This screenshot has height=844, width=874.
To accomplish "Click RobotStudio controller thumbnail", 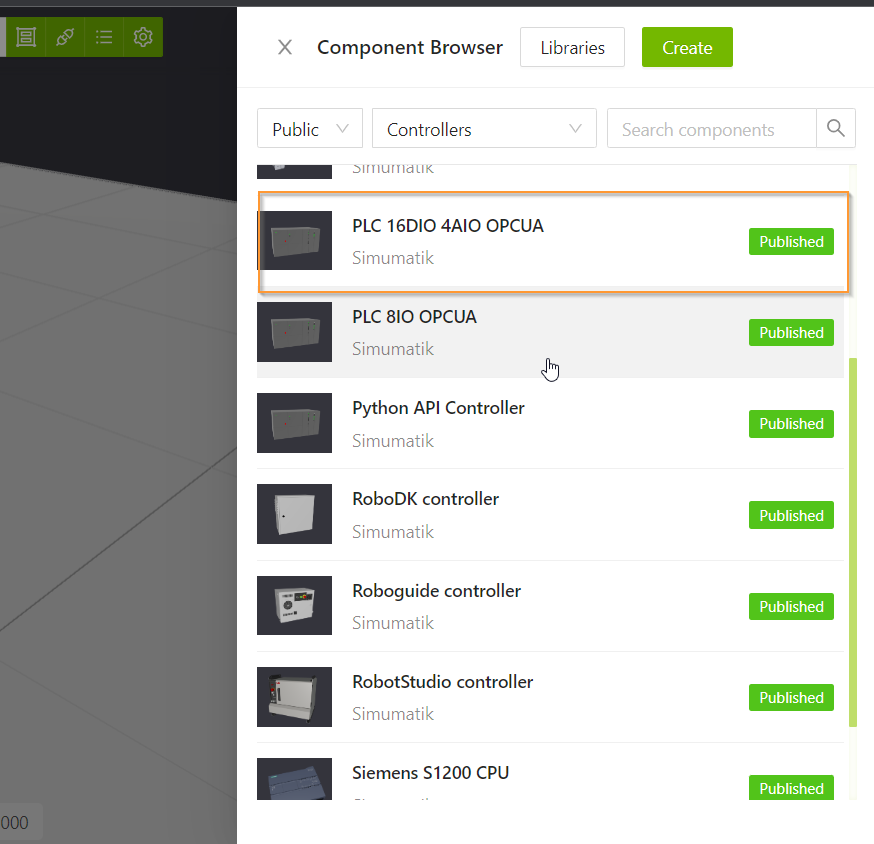I will coord(294,697).
